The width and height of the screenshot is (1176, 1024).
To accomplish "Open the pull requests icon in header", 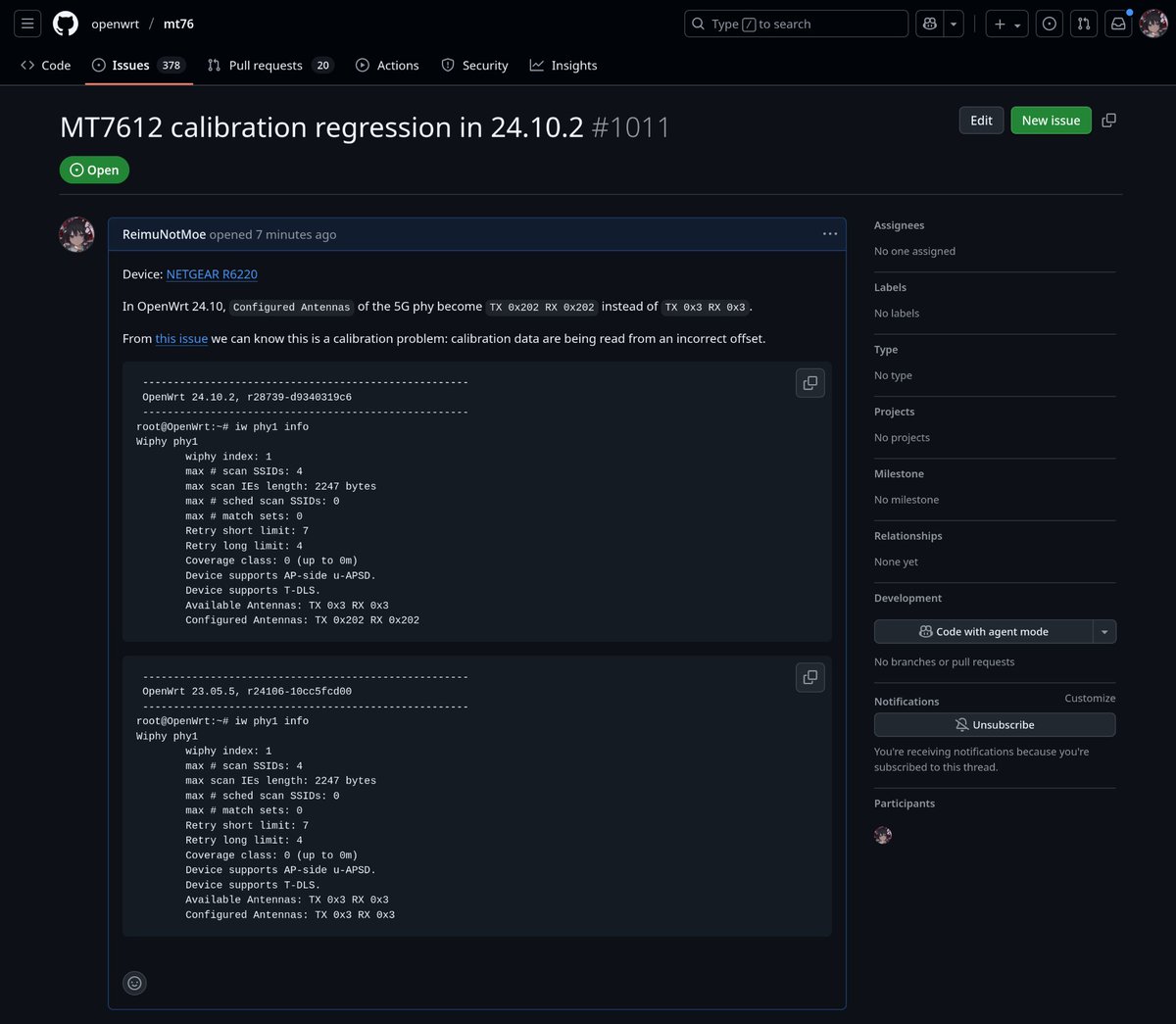I will pos(1084,24).
